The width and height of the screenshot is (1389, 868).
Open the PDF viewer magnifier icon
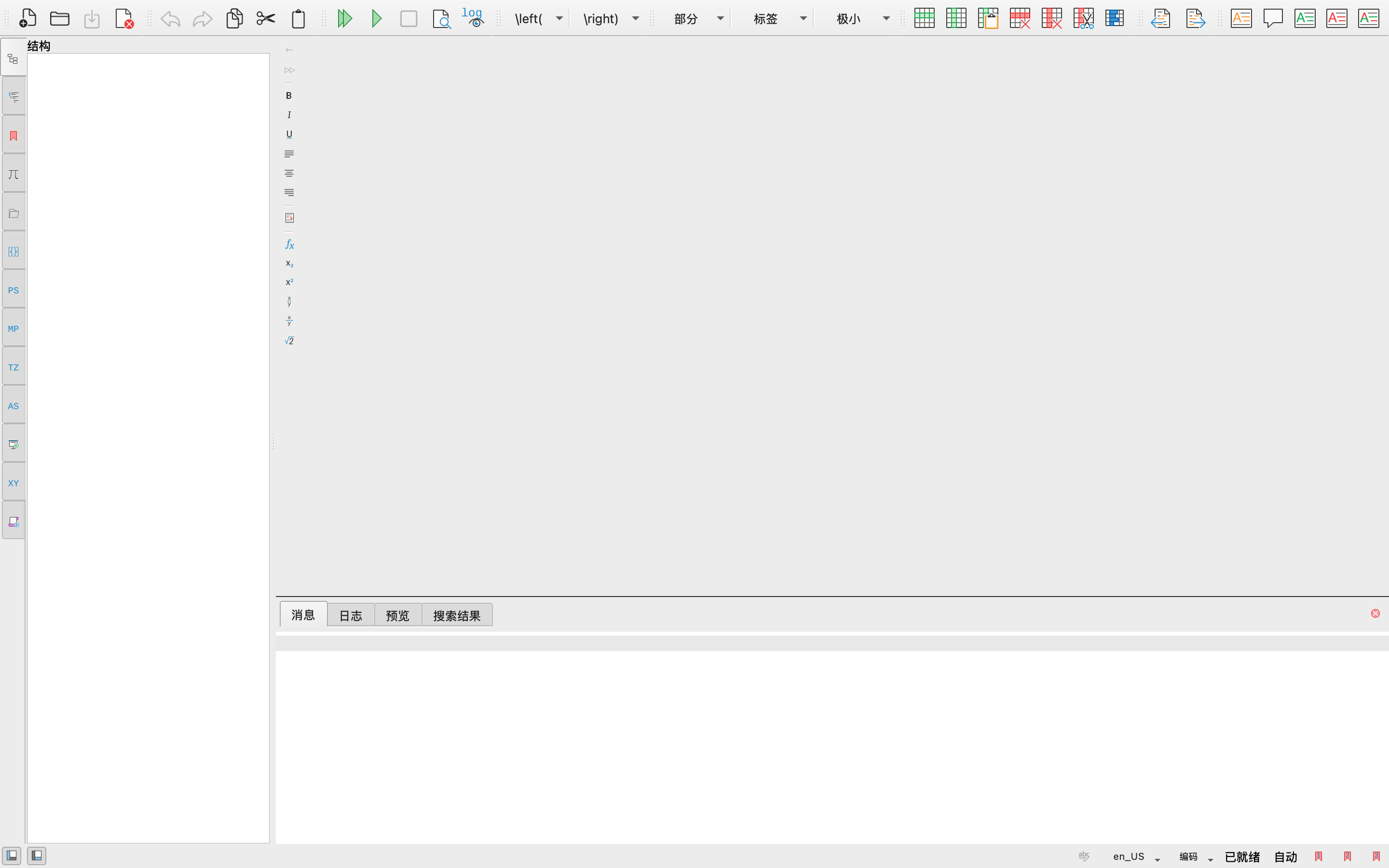pyautogui.click(x=441, y=19)
